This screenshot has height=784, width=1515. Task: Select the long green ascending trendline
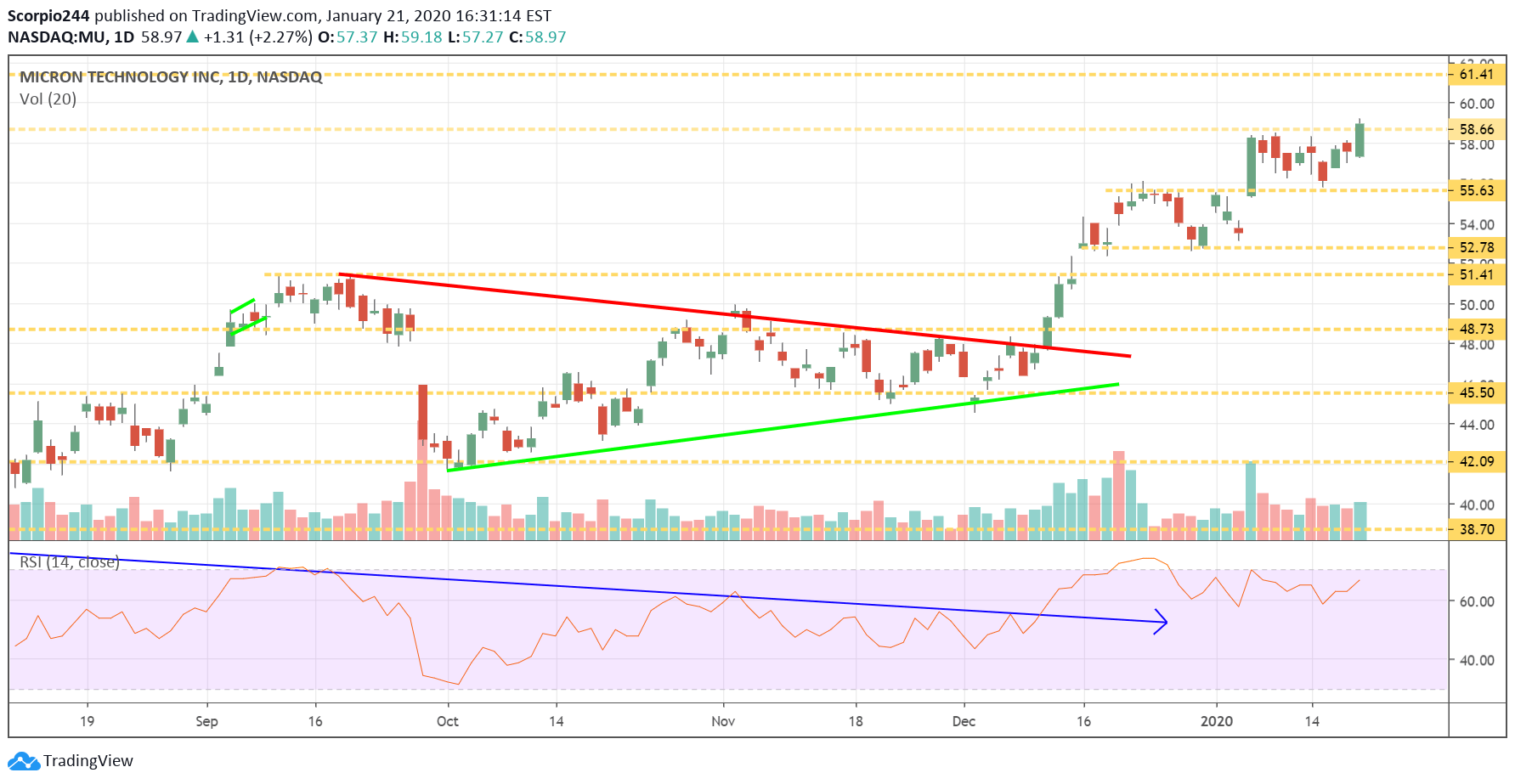[783, 427]
